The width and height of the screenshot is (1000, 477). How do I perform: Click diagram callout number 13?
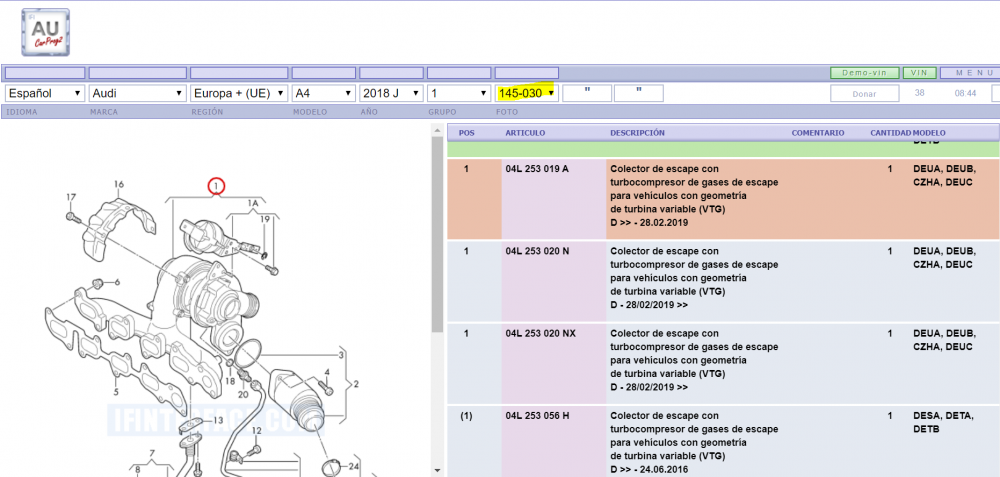click(218, 420)
